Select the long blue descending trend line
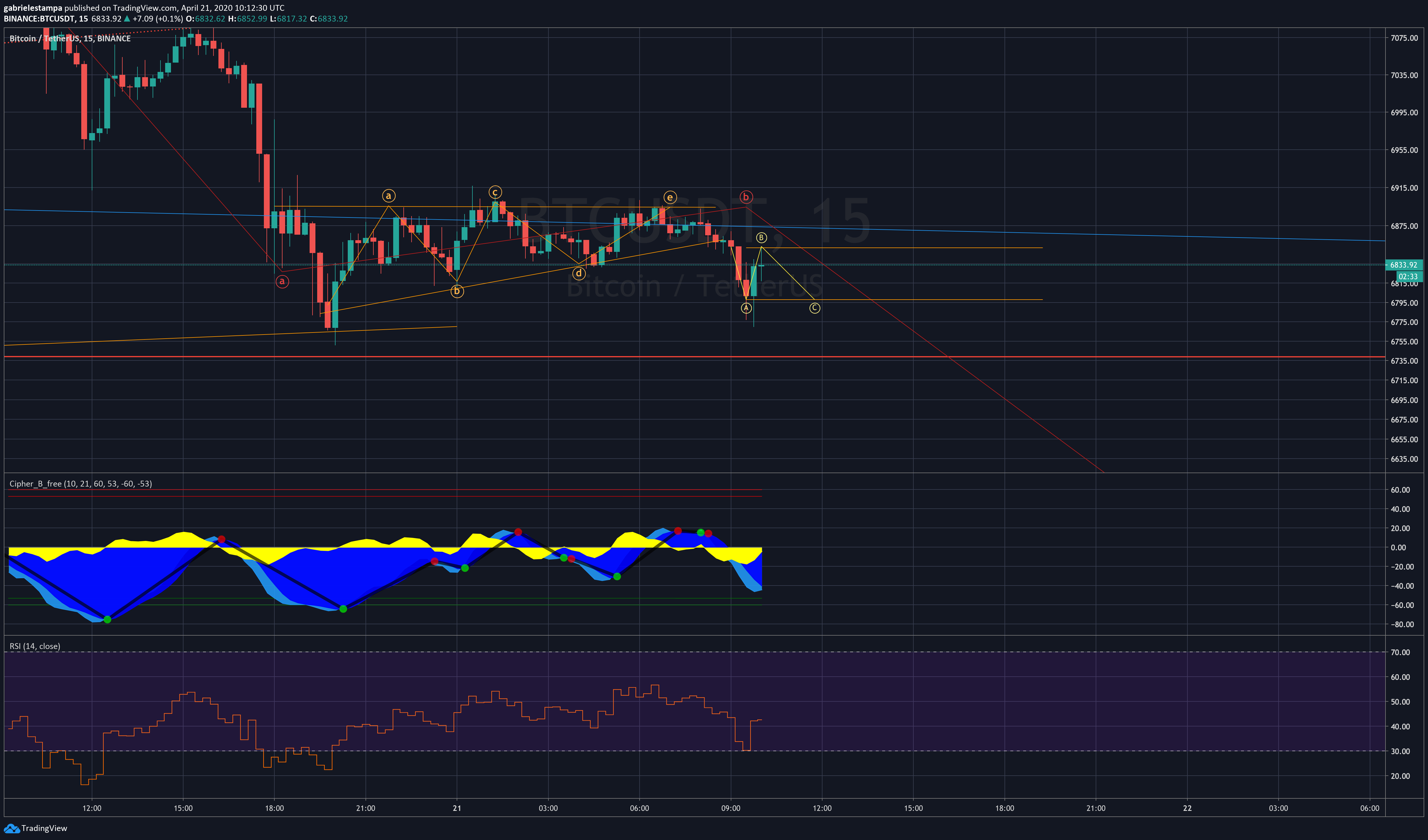Viewport: 1428px width, 840px height. (694, 225)
